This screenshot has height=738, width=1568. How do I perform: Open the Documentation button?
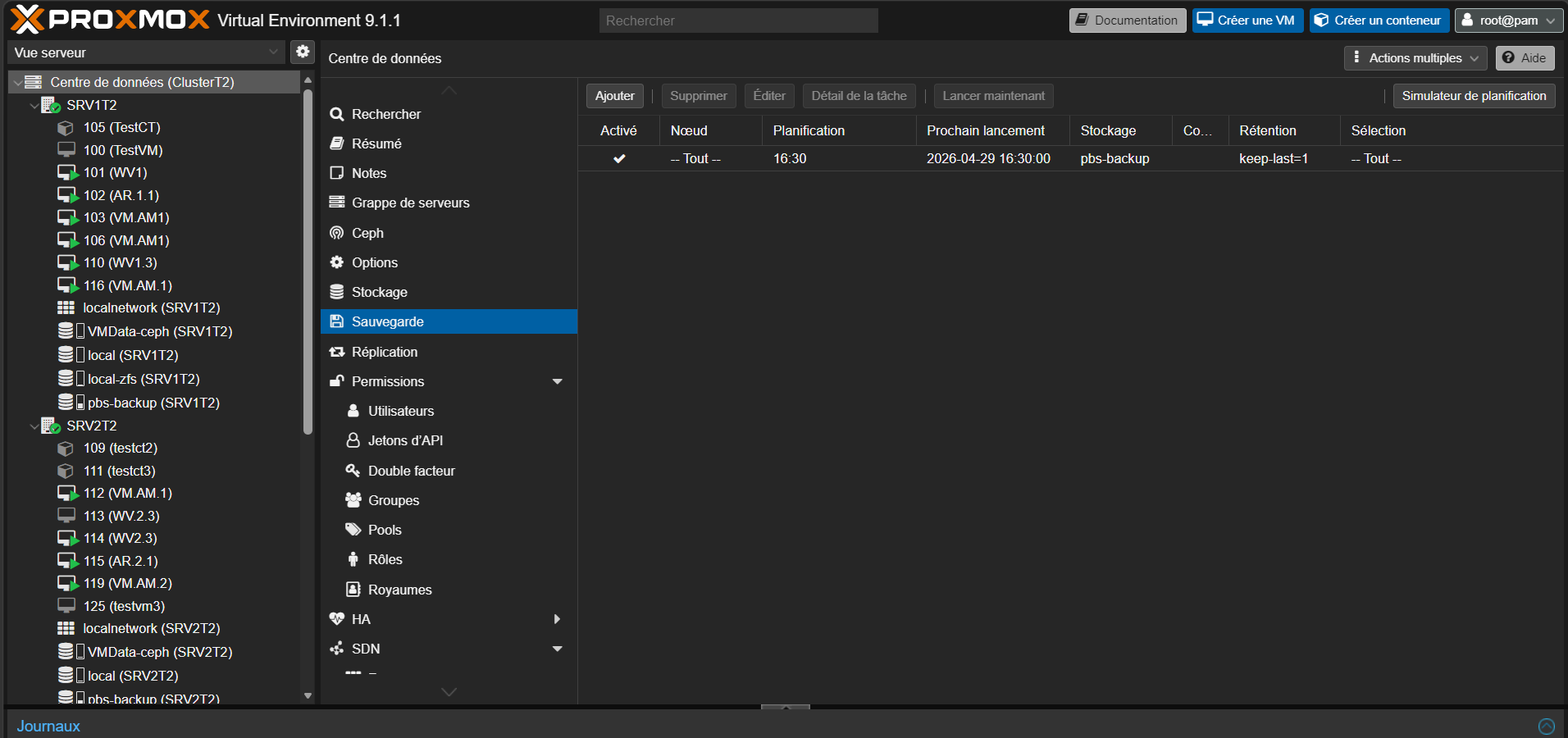click(x=1128, y=20)
